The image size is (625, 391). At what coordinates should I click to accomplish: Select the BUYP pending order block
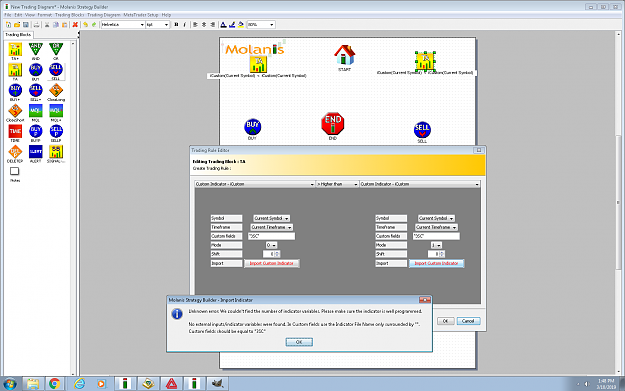pyautogui.click(x=35, y=131)
